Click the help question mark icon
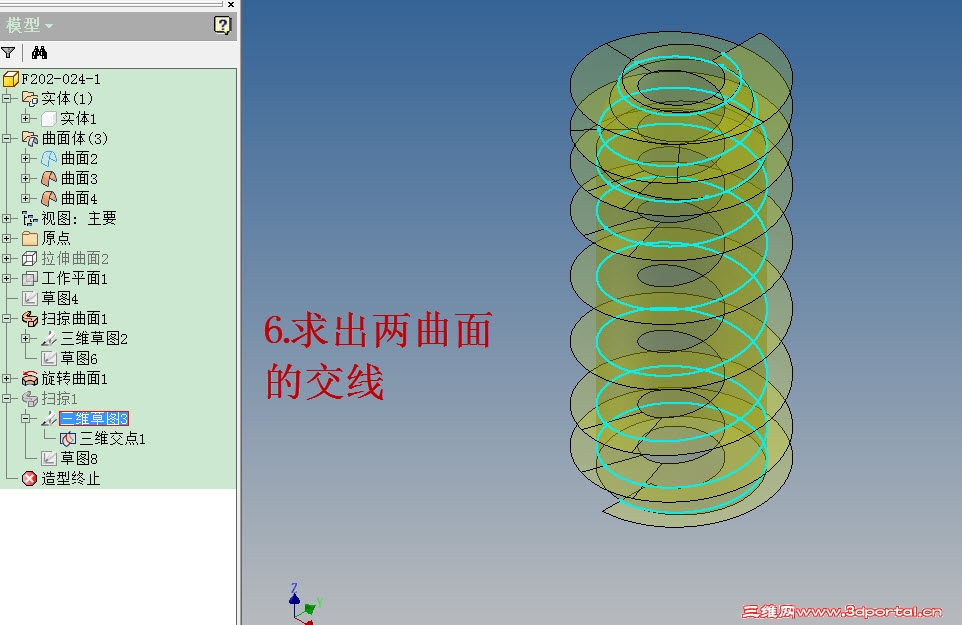The width and height of the screenshot is (962, 625). click(x=222, y=25)
